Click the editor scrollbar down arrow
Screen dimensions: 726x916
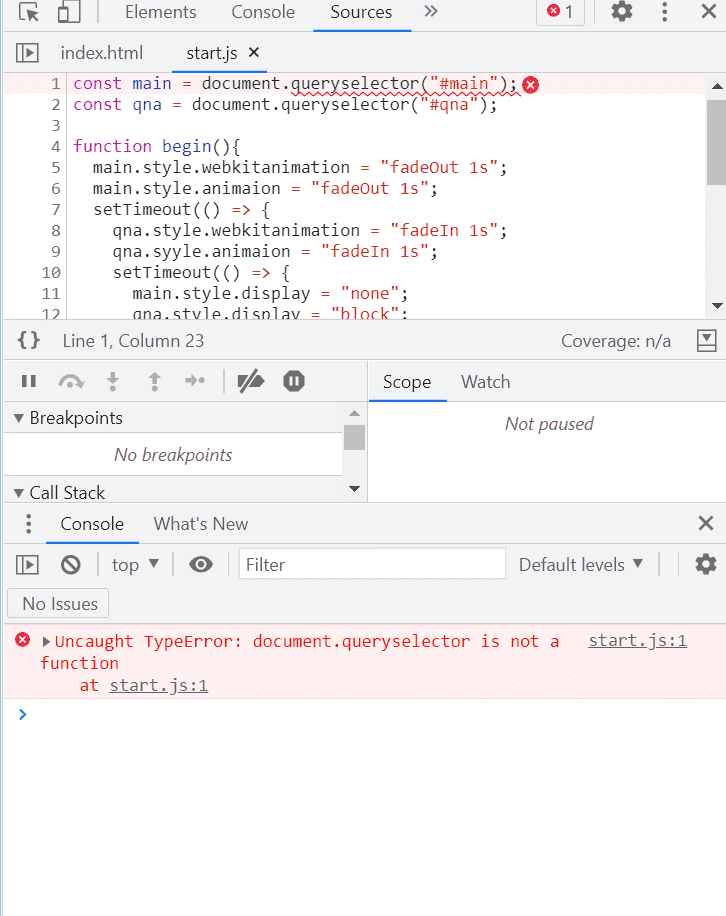tap(717, 306)
